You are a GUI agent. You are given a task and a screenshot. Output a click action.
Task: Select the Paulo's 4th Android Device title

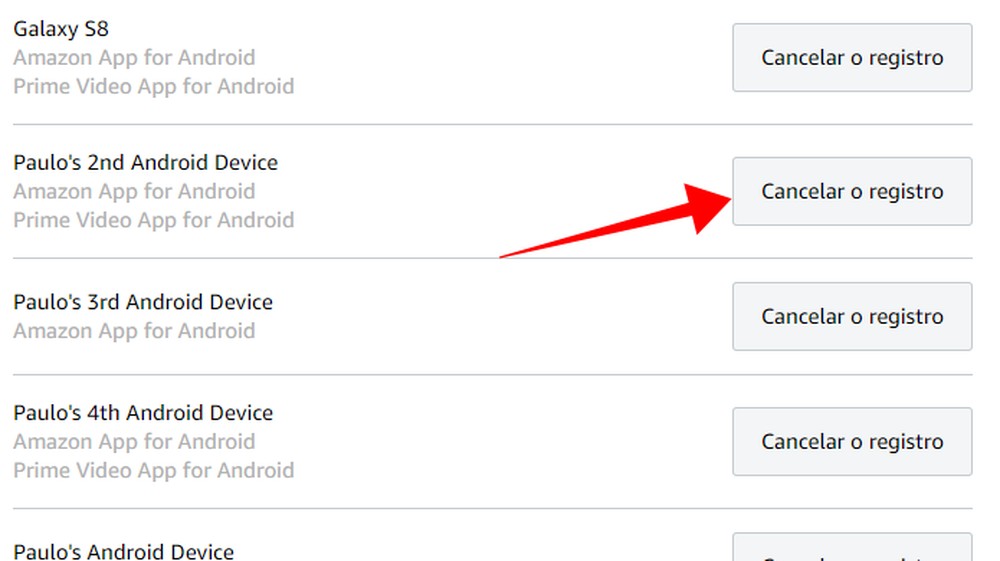pos(143,413)
